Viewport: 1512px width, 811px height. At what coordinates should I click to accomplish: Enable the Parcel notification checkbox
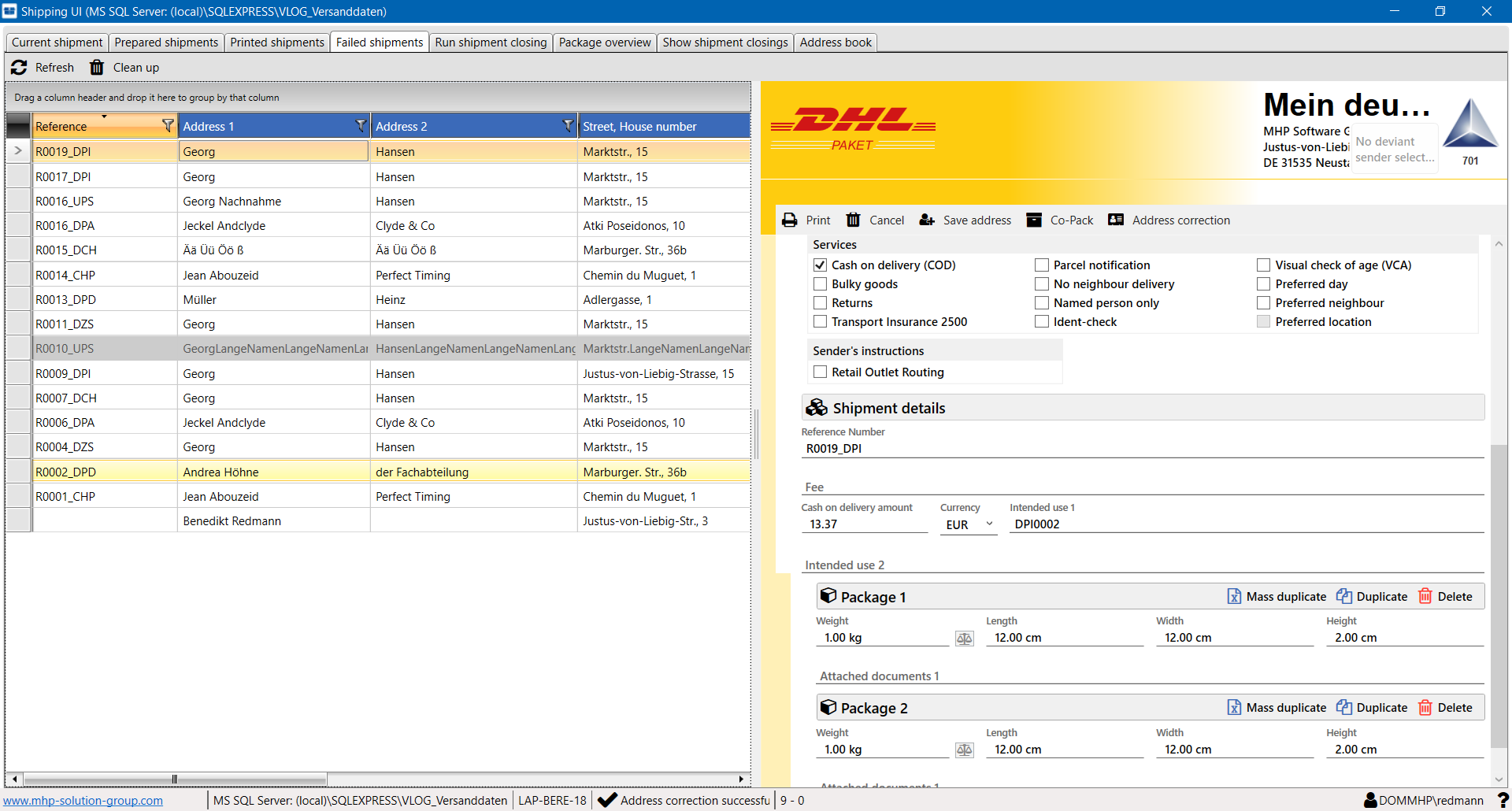coord(1042,265)
